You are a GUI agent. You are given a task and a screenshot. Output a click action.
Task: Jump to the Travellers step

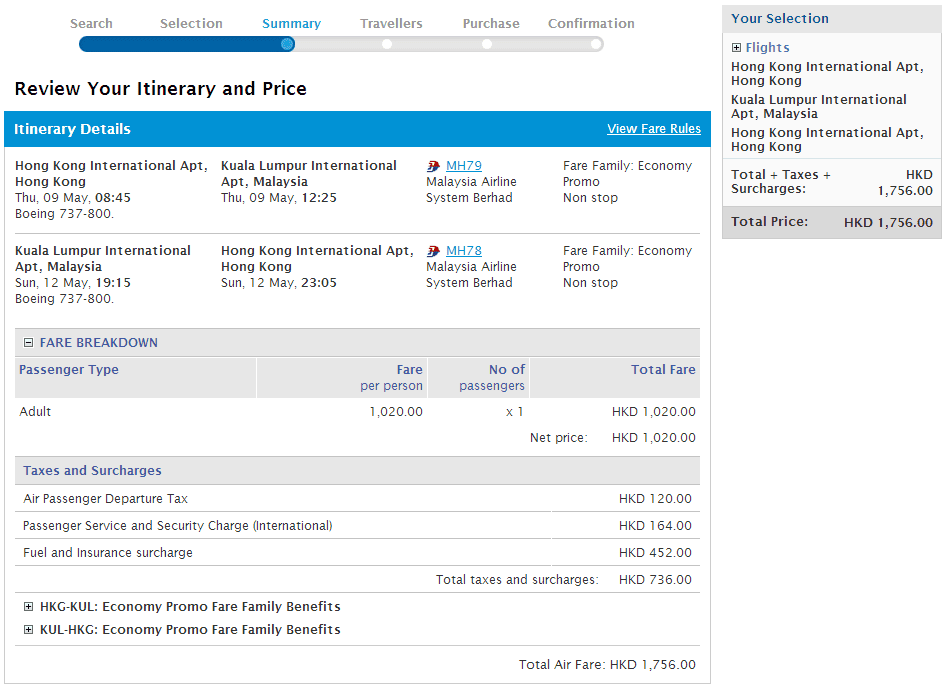[391, 23]
